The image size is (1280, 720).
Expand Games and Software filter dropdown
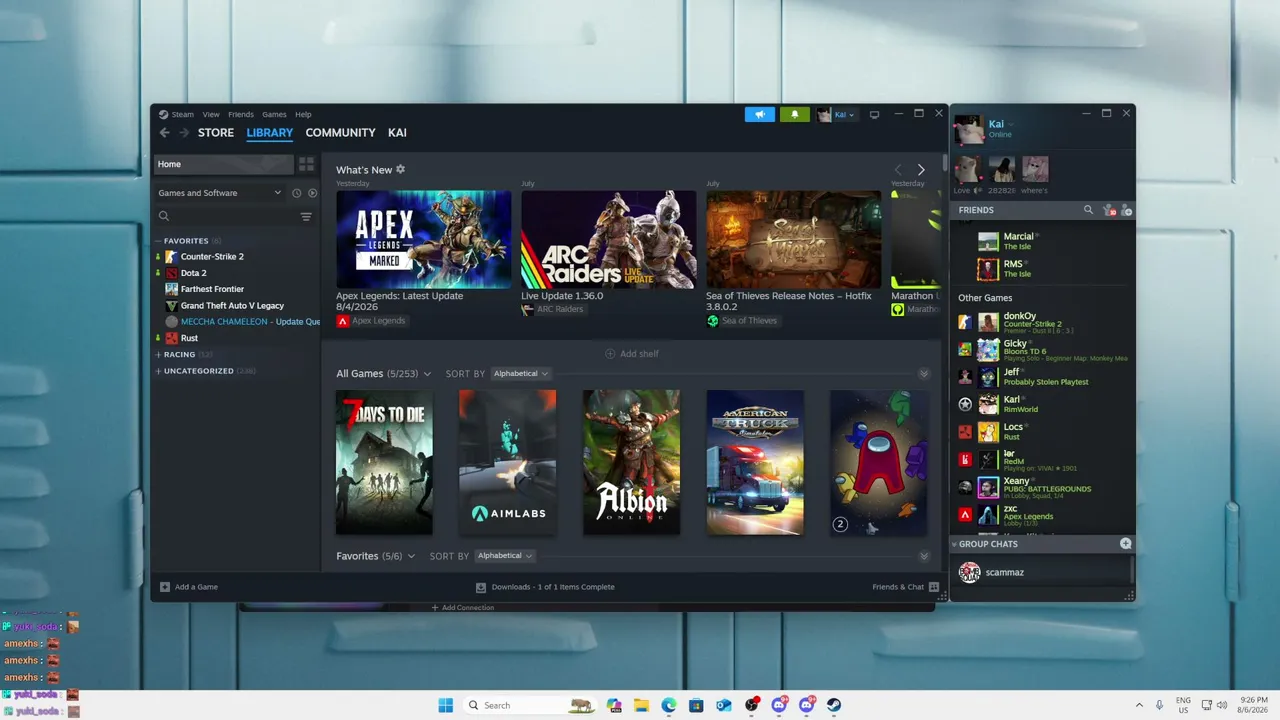click(x=220, y=193)
